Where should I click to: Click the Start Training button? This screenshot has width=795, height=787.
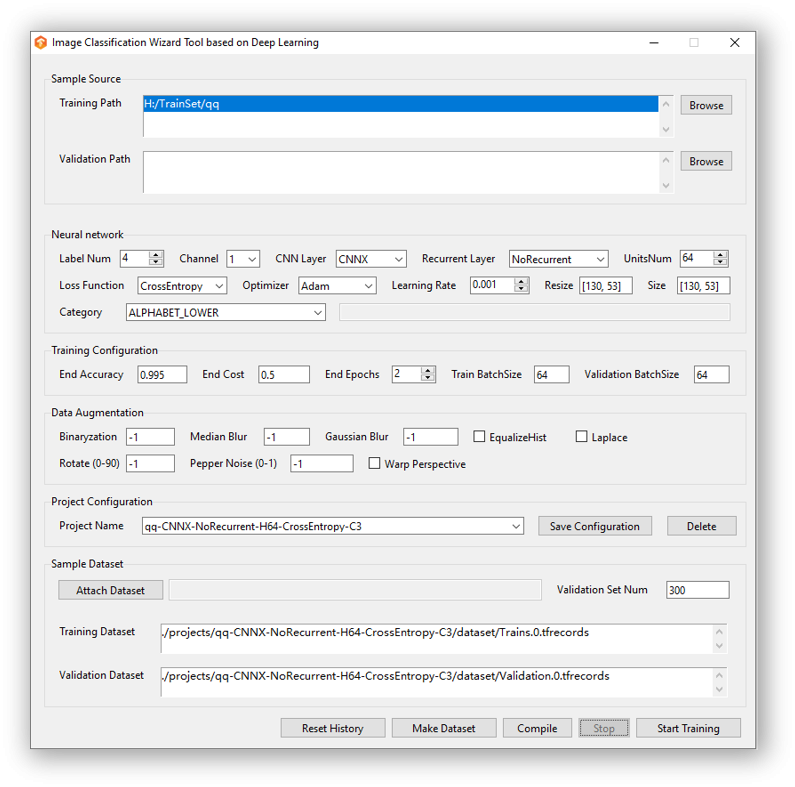coord(688,728)
